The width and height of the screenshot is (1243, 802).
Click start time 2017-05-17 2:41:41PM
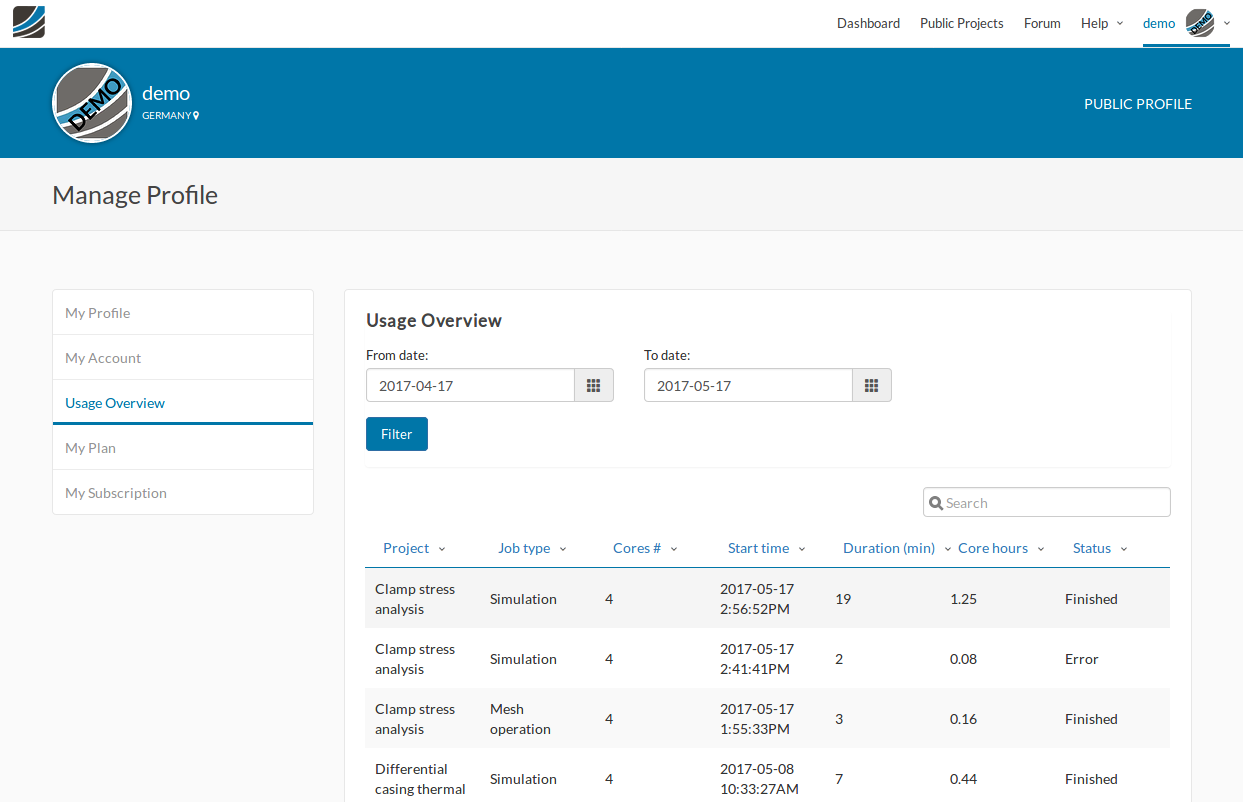click(x=757, y=659)
